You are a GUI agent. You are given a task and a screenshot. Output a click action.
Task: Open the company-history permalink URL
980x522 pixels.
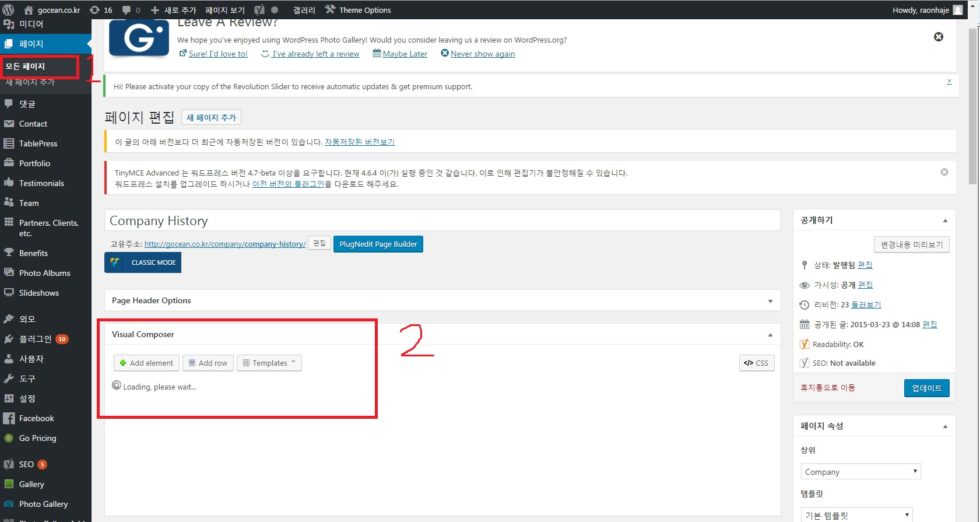(x=225, y=244)
